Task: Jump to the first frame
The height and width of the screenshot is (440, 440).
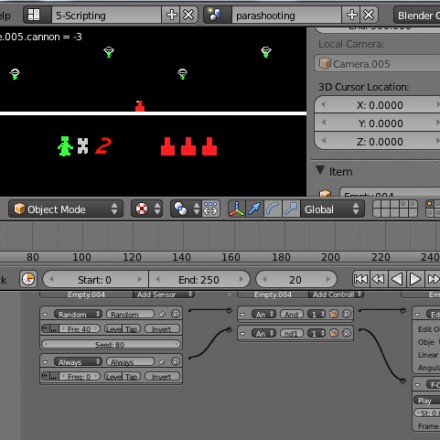Action: click(361, 279)
